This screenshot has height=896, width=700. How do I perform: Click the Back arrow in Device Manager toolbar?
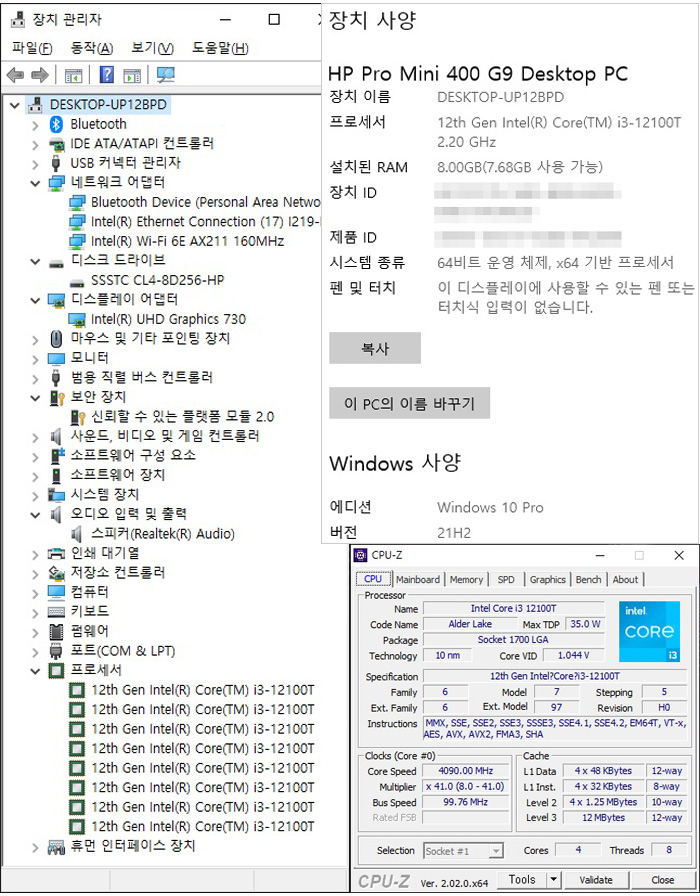[x=15, y=75]
